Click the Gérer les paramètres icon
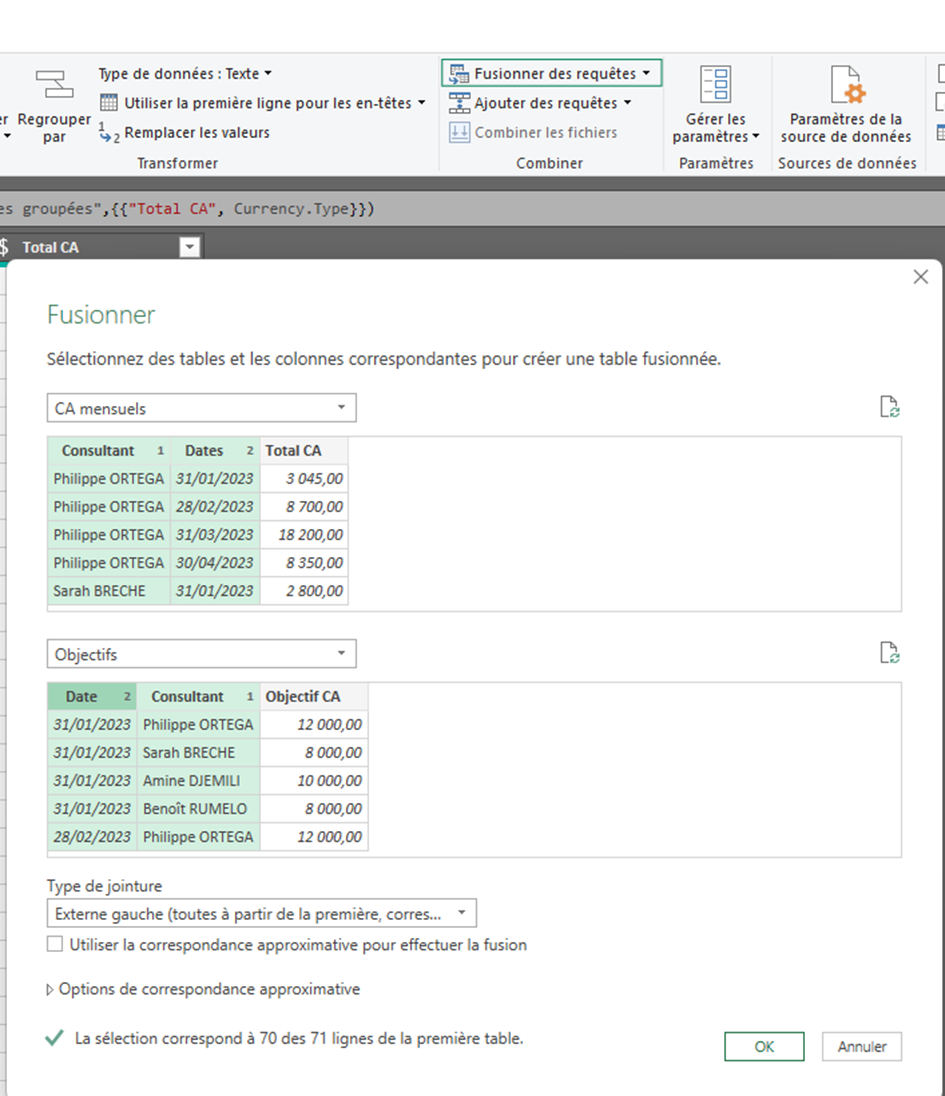945x1096 pixels. pos(715,85)
